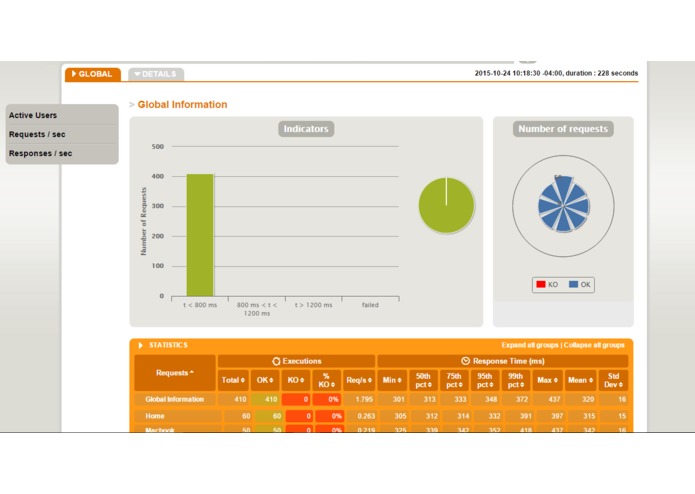Click the Indicators chart title

tap(306, 129)
